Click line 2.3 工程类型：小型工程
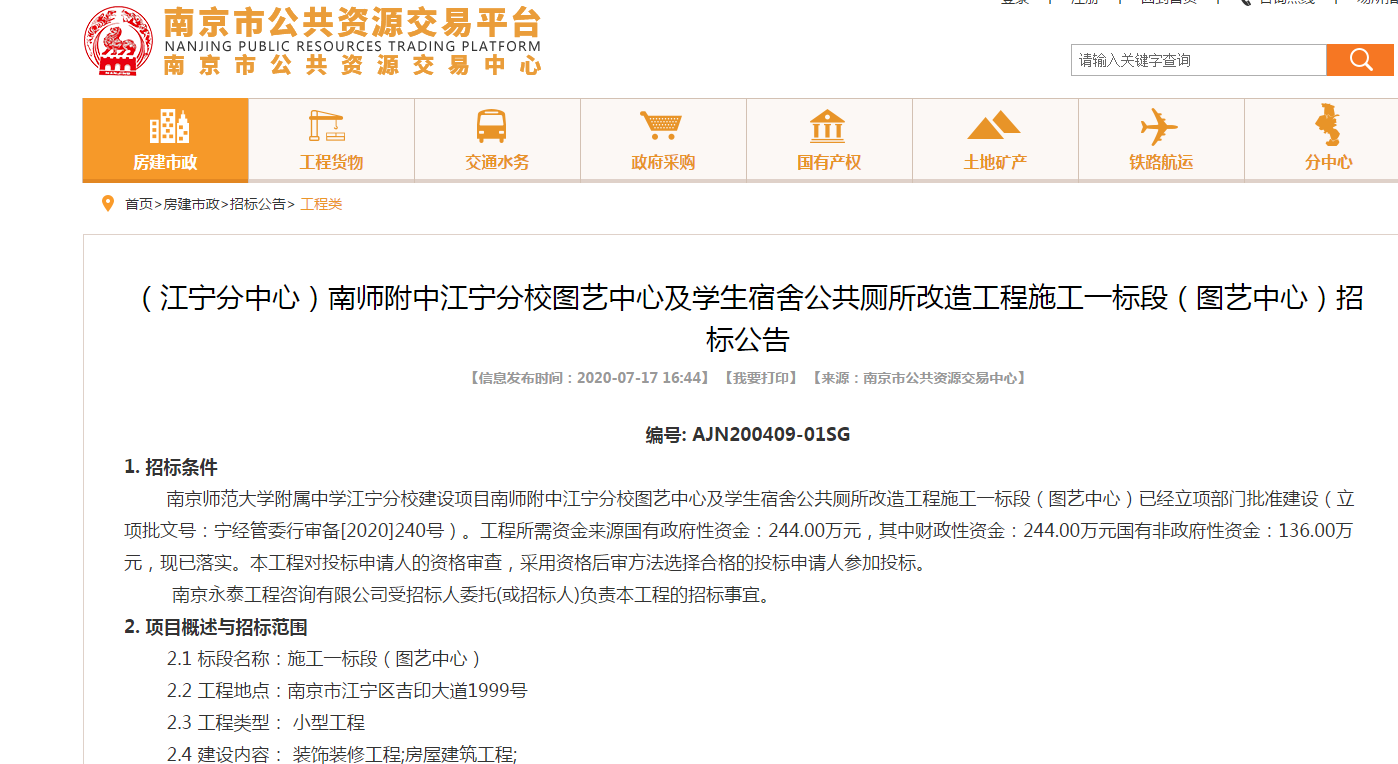Viewport: 1398px width, 764px height. [x=266, y=723]
